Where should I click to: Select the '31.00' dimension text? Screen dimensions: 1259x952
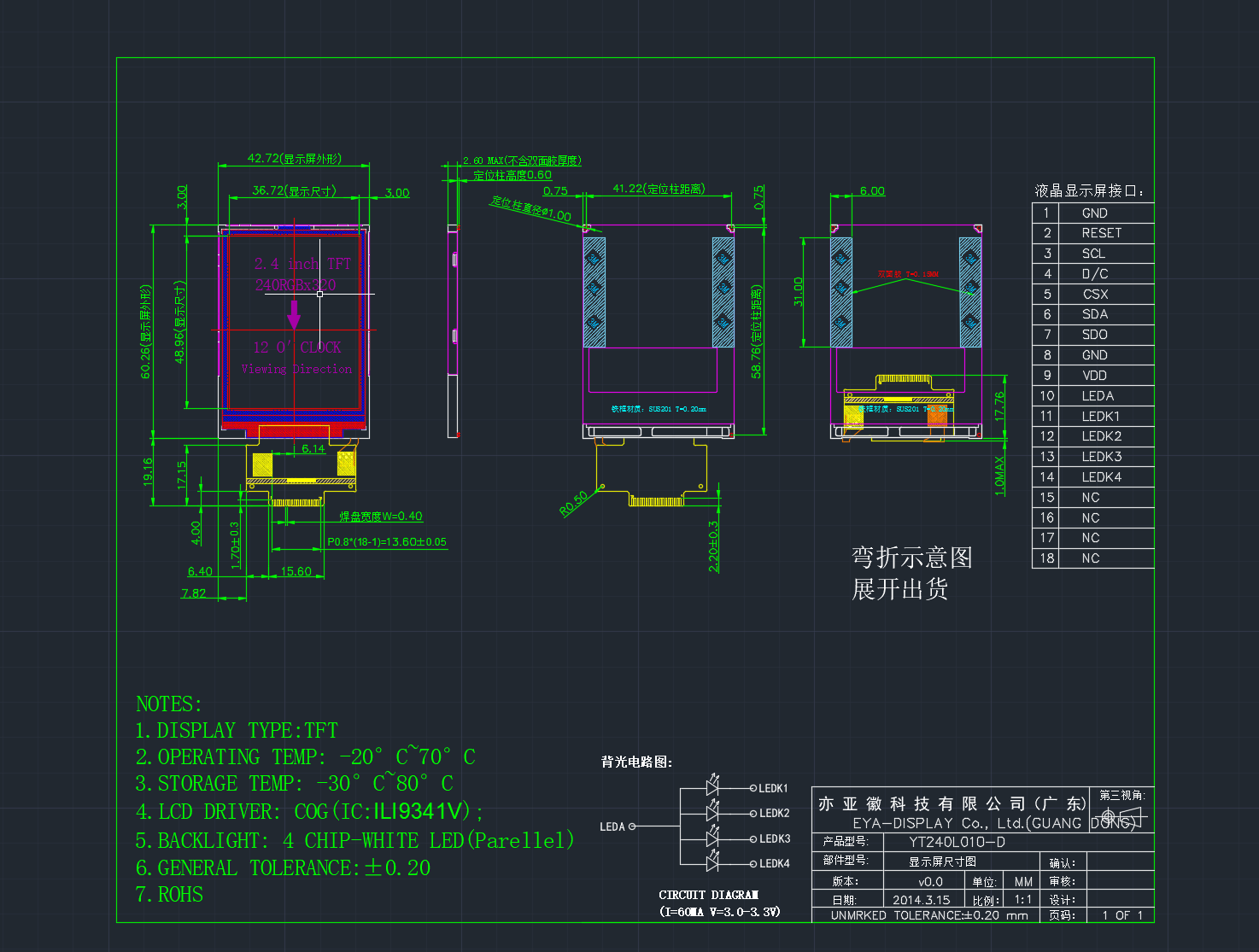pyautogui.click(x=799, y=291)
